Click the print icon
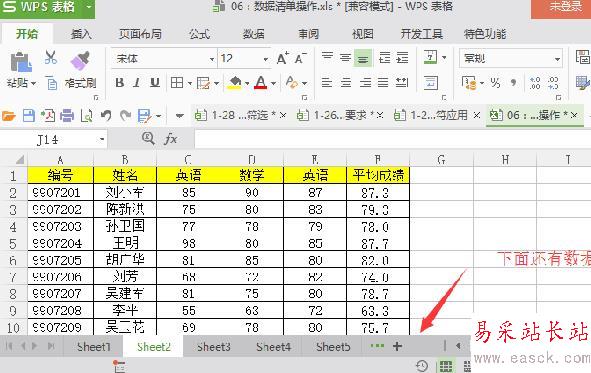This screenshot has width=591, height=373. [67, 115]
